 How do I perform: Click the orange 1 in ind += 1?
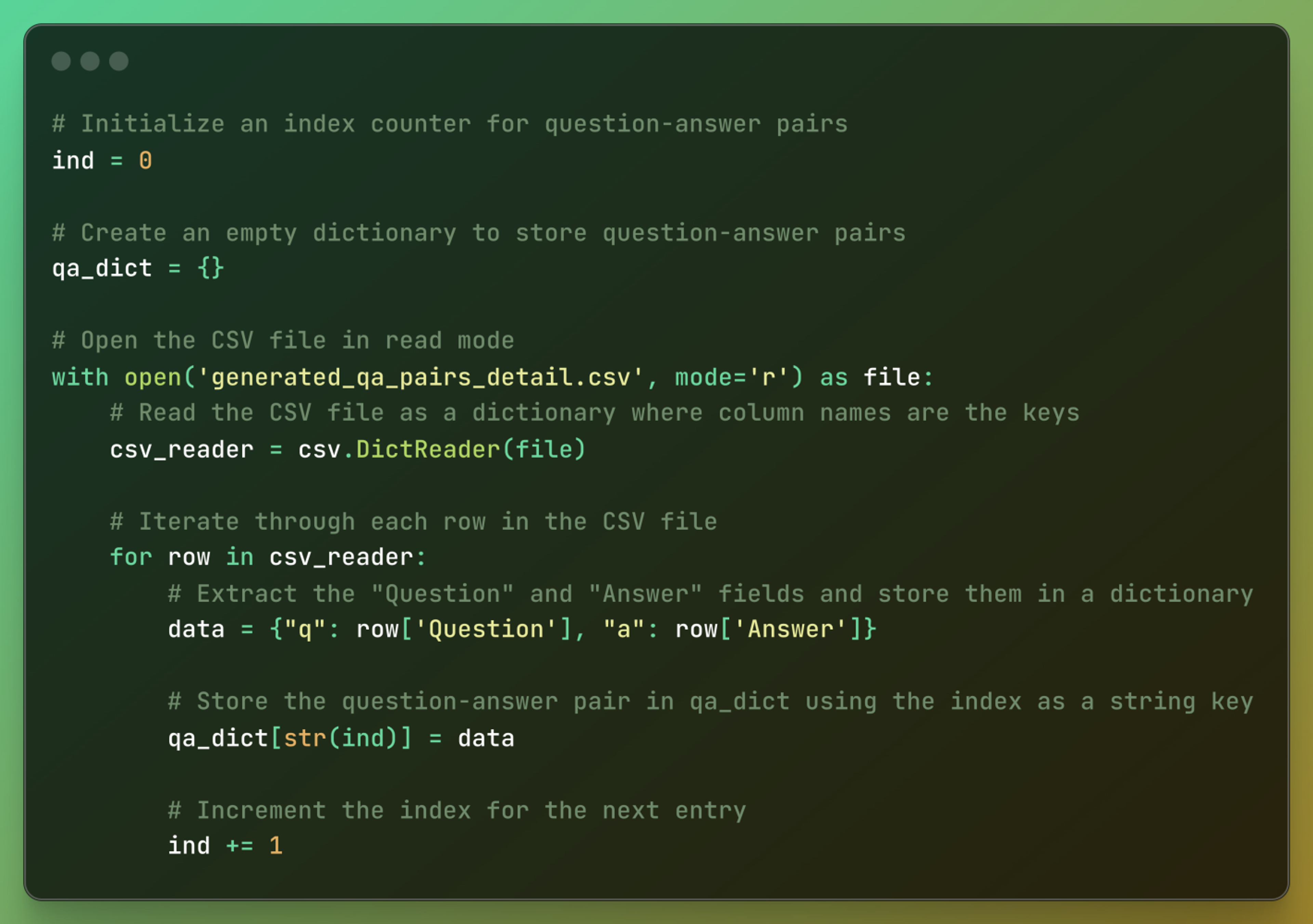click(276, 845)
